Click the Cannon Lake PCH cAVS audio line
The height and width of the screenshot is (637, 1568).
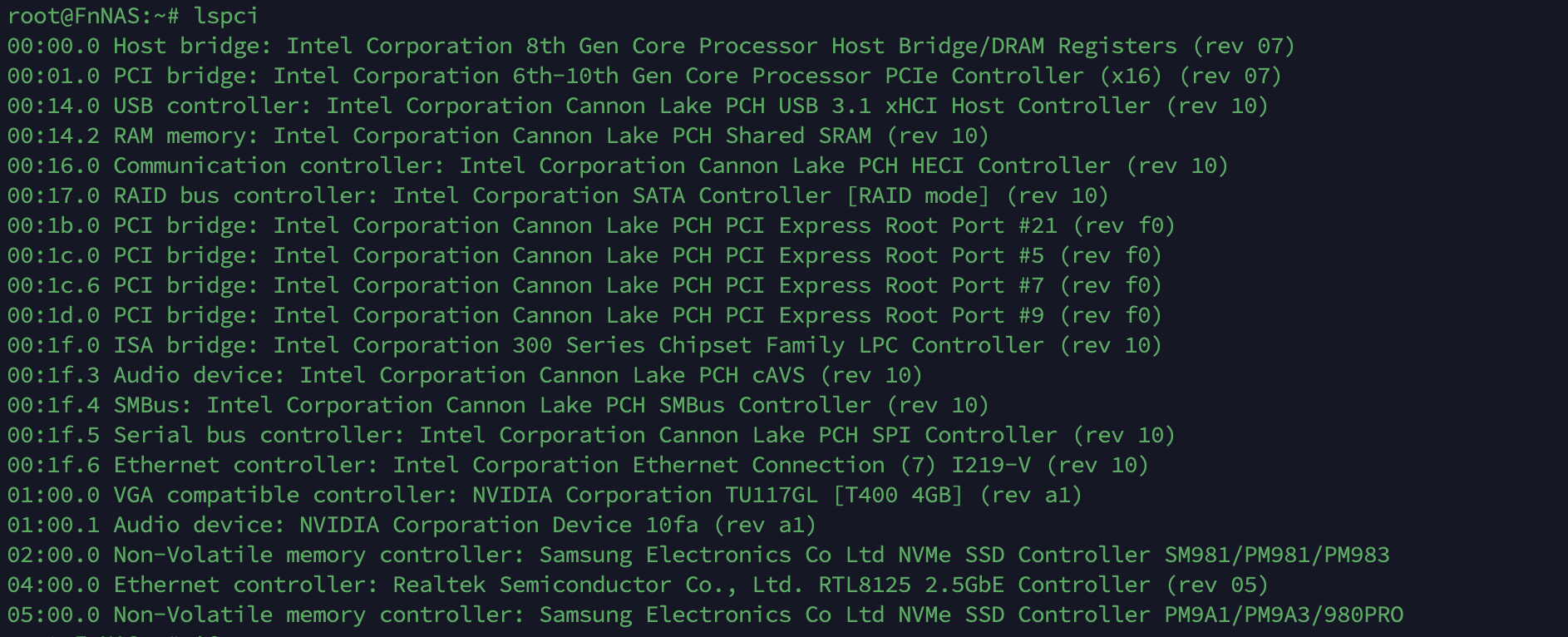point(464,375)
